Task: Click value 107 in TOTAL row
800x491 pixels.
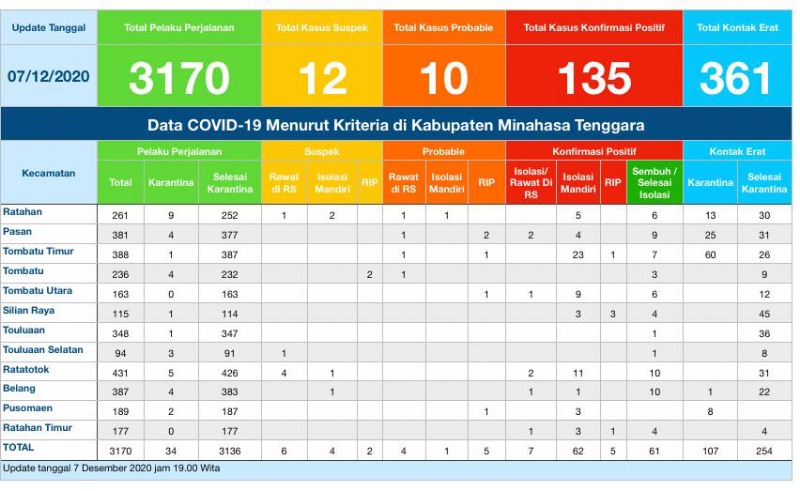Action: coord(710,451)
